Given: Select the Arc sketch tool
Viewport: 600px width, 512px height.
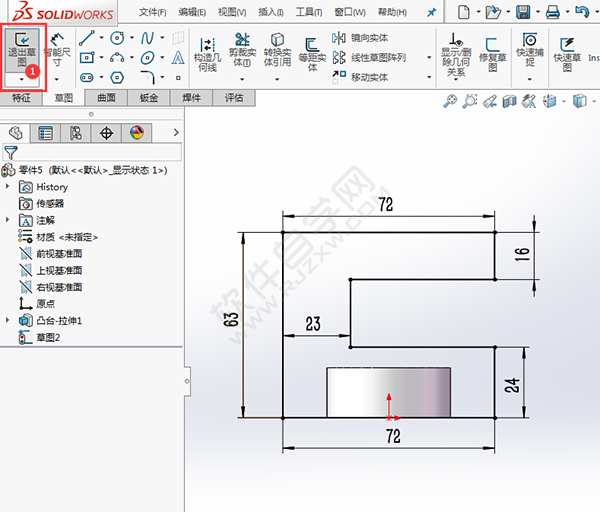Looking at the screenshot, I should click(117, 58).
